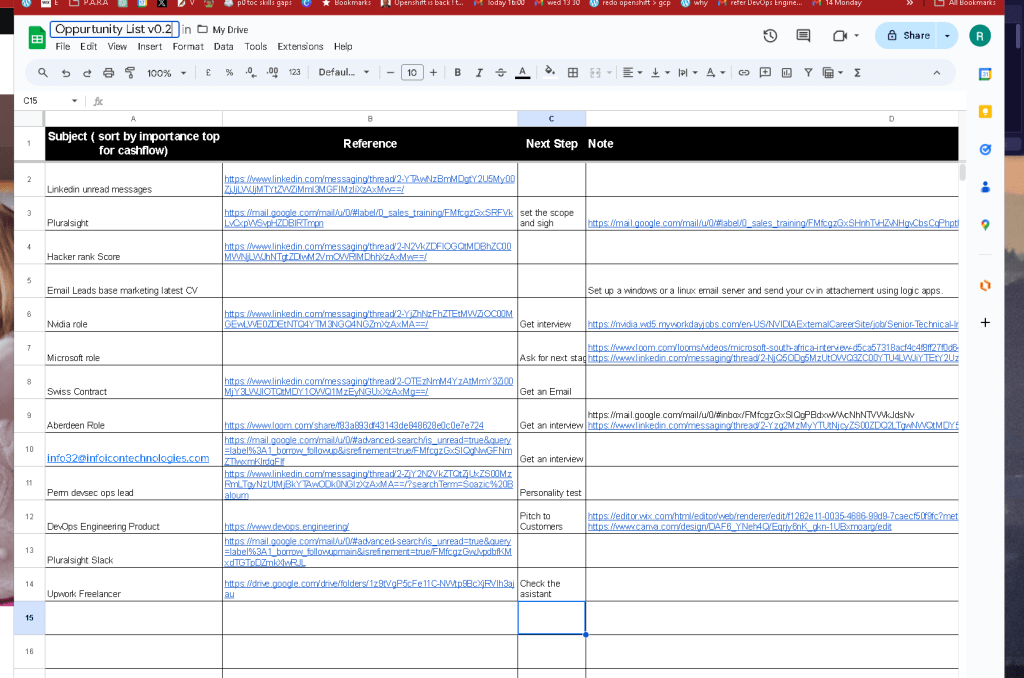Open the zoom 100% dropdown
The width and height of the screenshot is (1024, 678).
[166, 73]
